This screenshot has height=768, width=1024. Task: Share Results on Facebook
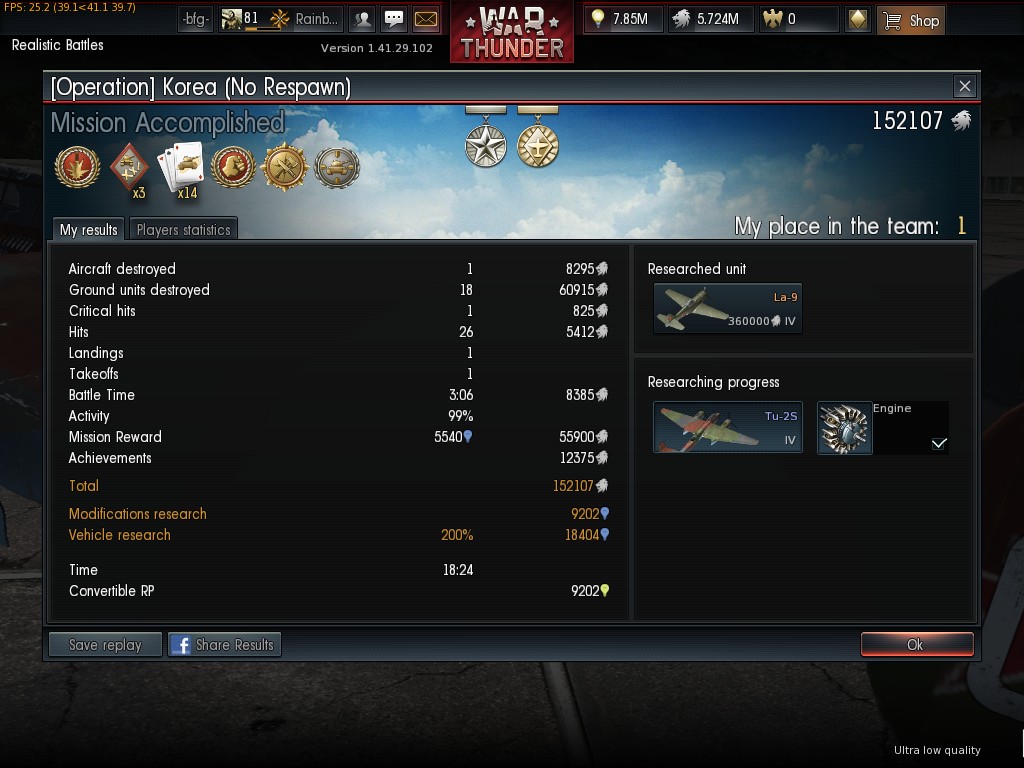pyautogui.click(x=225, y=644)
